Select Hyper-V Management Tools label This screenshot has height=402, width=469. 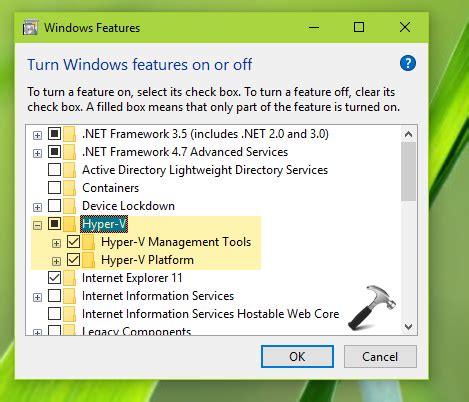pos(176,242)
